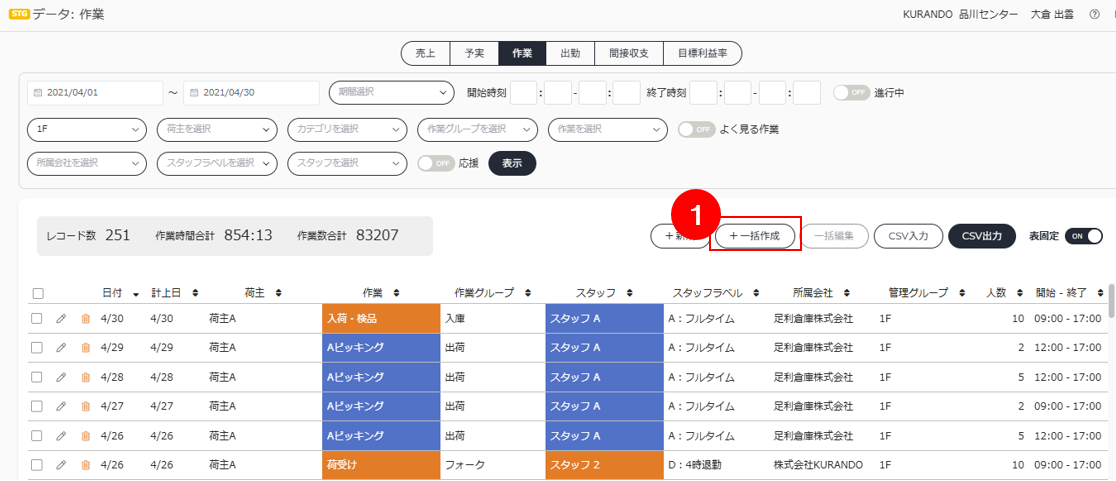Sort table by 作業 column
This screenshot has height=481, width=1116.
[396, 292]
